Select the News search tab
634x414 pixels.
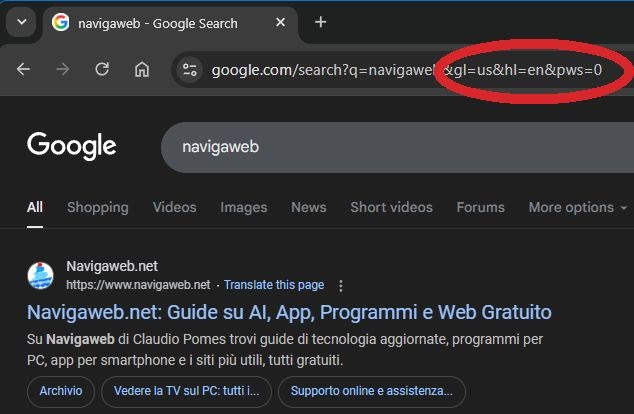point(308,207)
